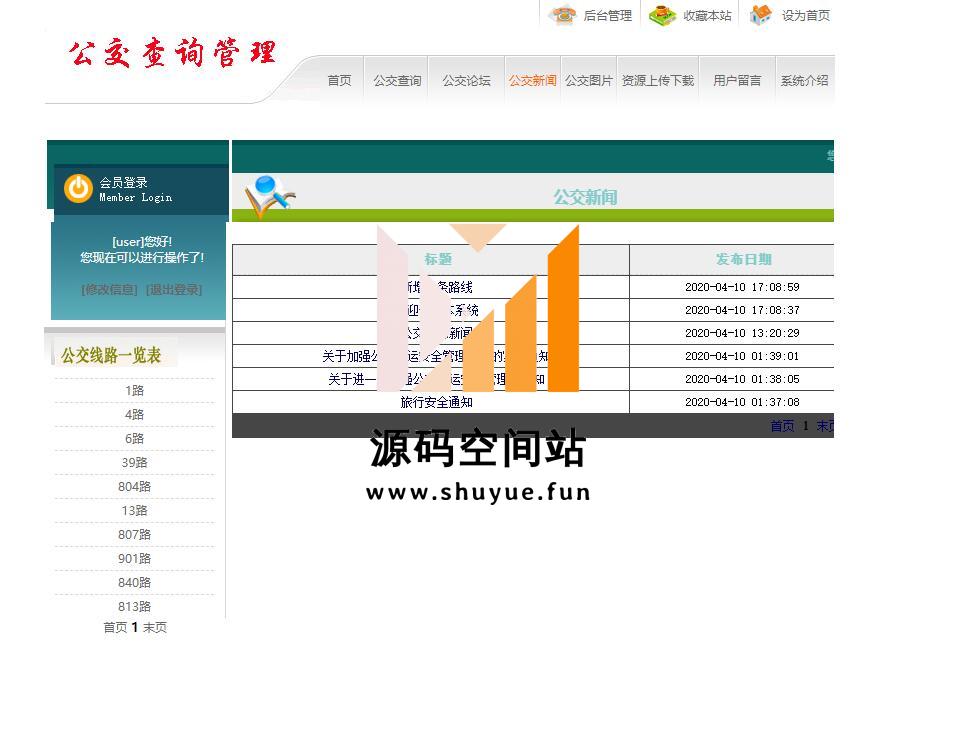The width and height of the screenshot is (957, 730).
Task: Click the 公交线路一览表 heading
Action: 111,355
